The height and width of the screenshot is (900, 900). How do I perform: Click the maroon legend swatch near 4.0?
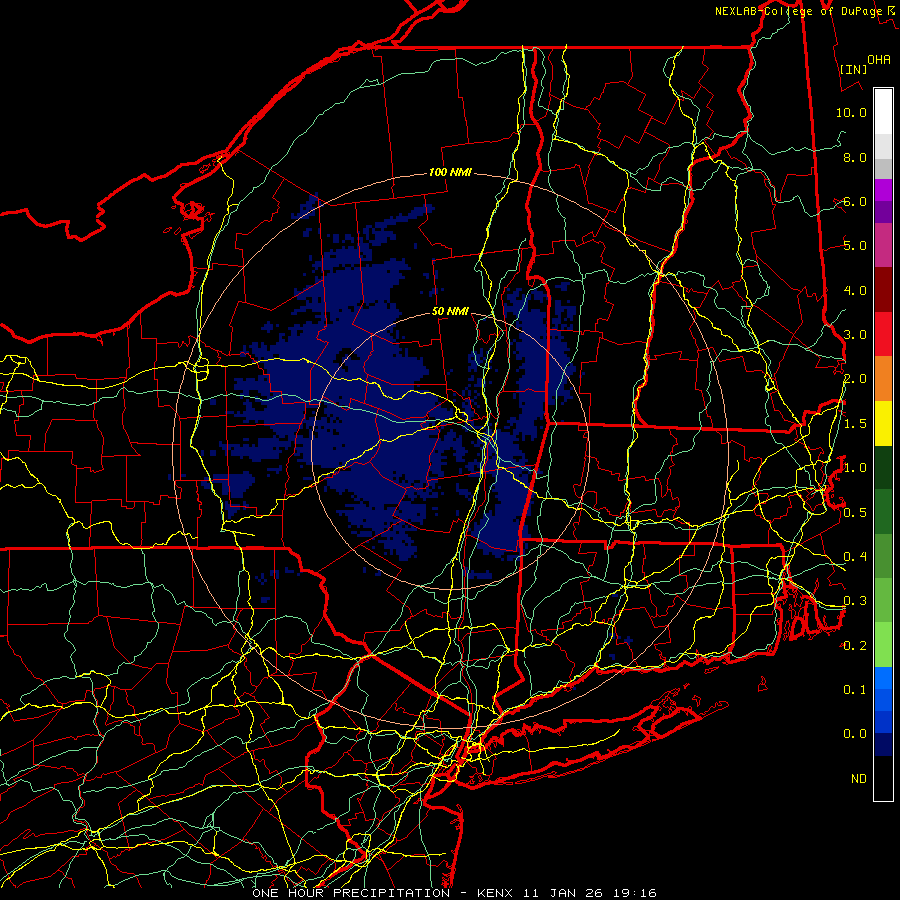883,290
